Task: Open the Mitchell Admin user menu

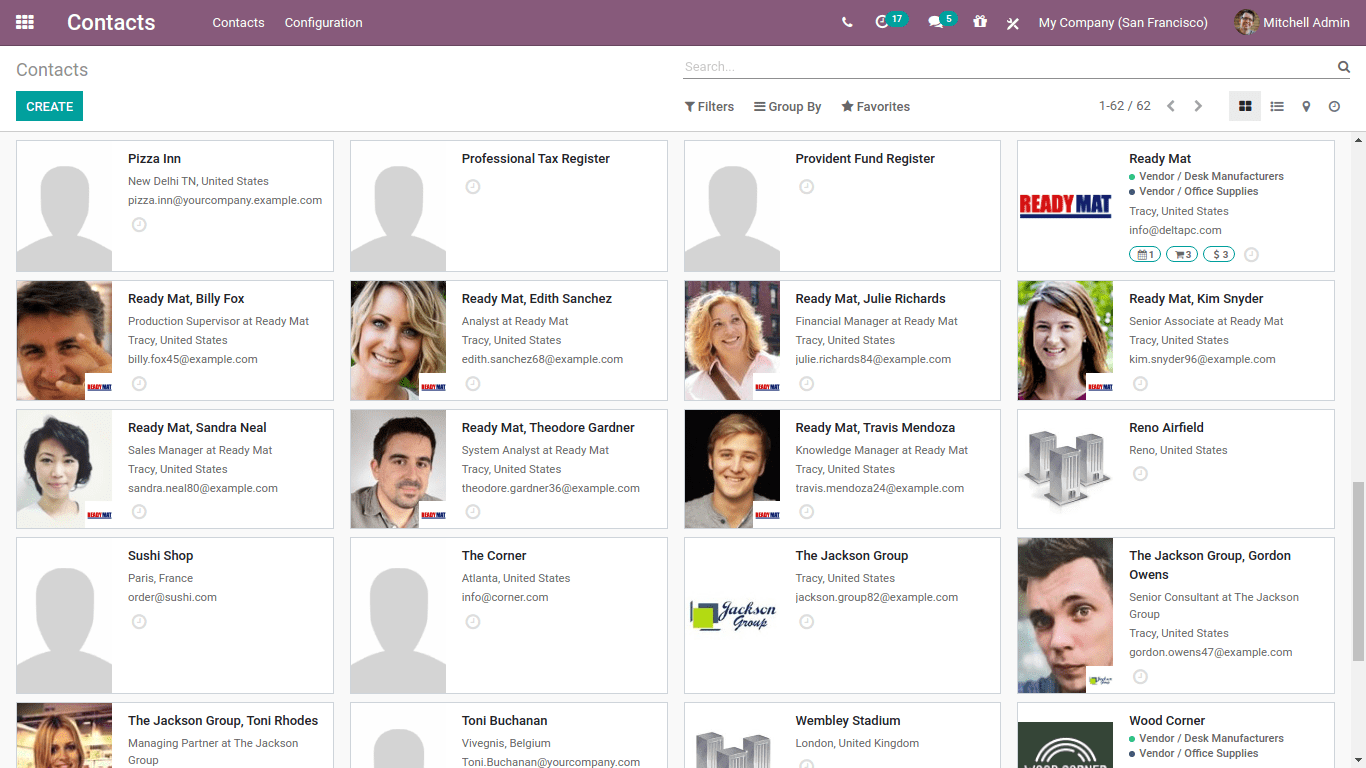Action: pyautogui.click(x=1292, y=22)
